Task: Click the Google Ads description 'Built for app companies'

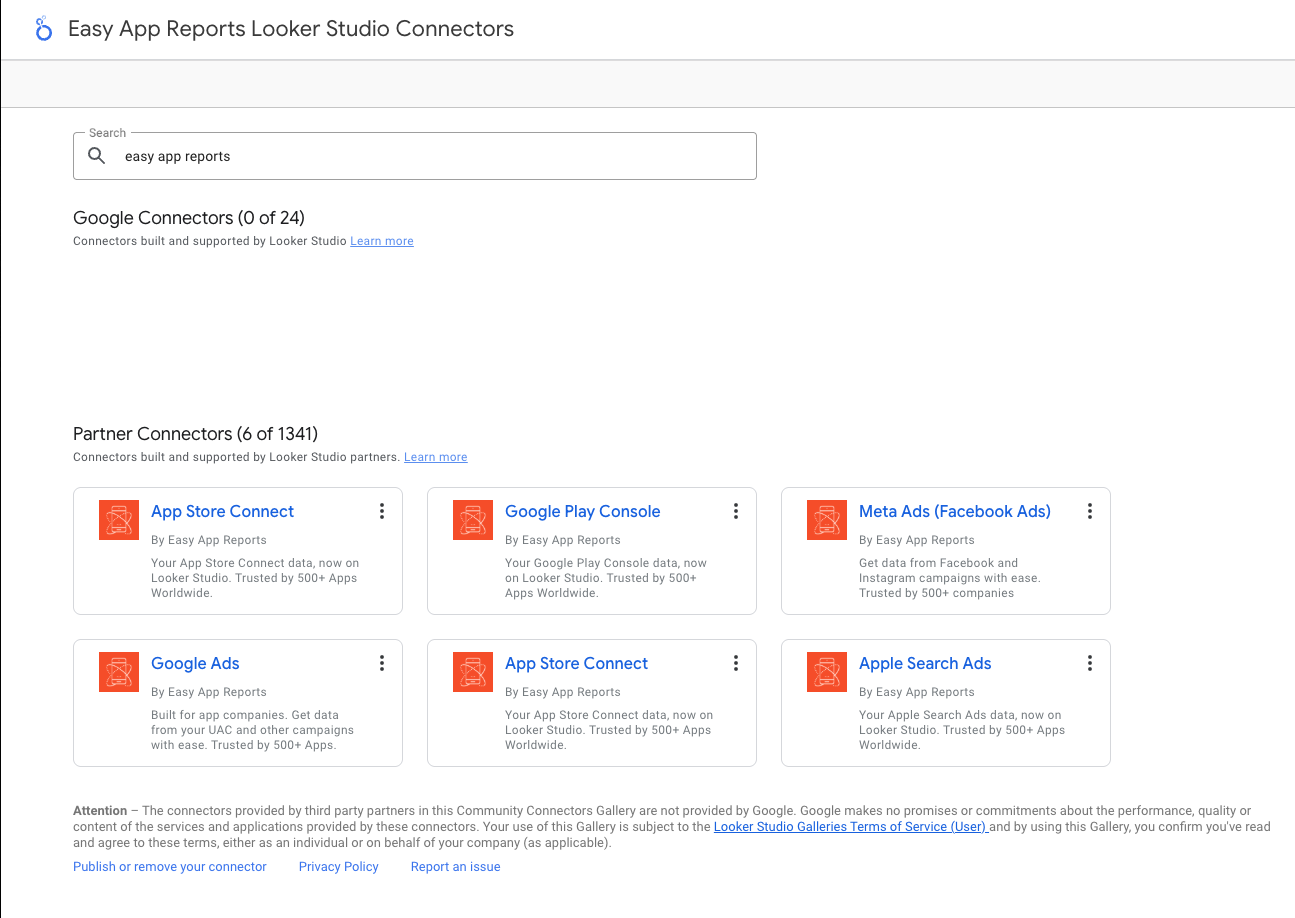Action: click(252, 730)
